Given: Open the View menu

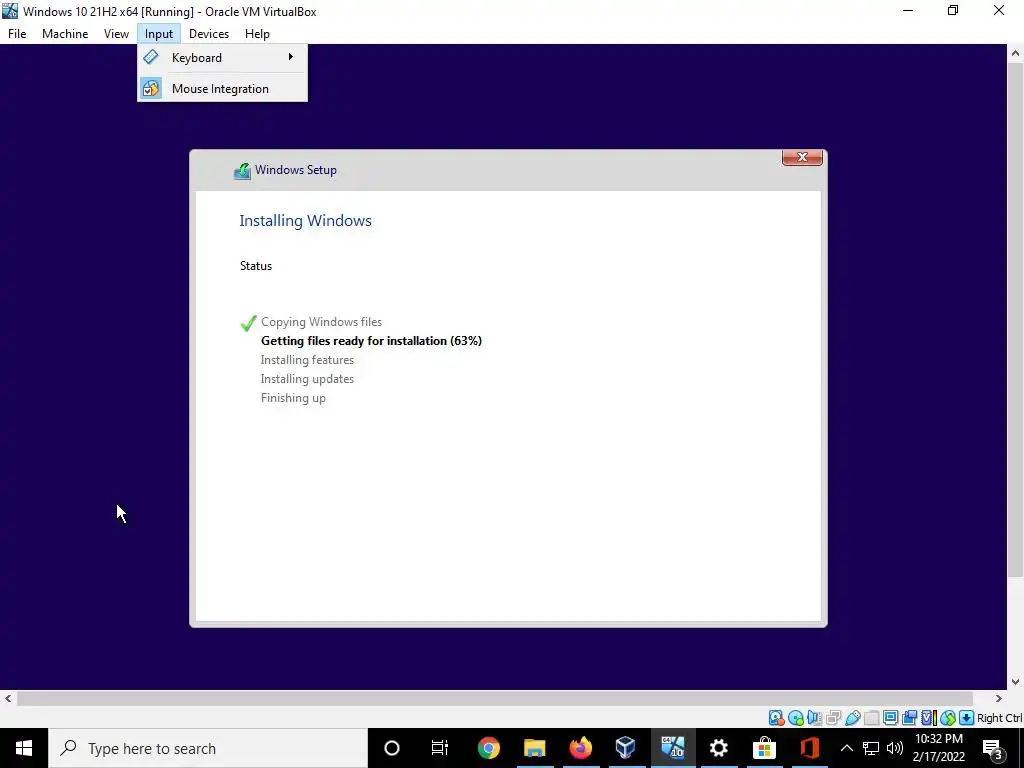Looking at the screenshot, I should point(116,34).
